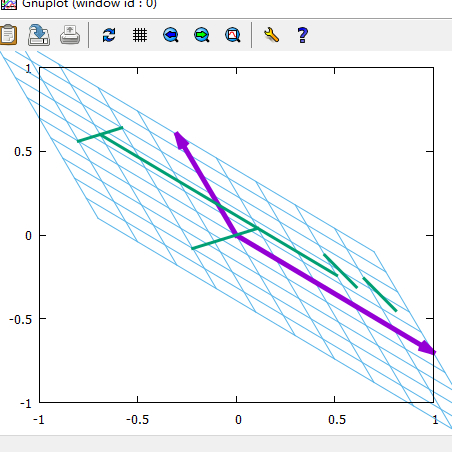The height and width of the screenshot is (452, 452).
Task: Click the Gnuplot window id title text
Action: click(89, 4)
